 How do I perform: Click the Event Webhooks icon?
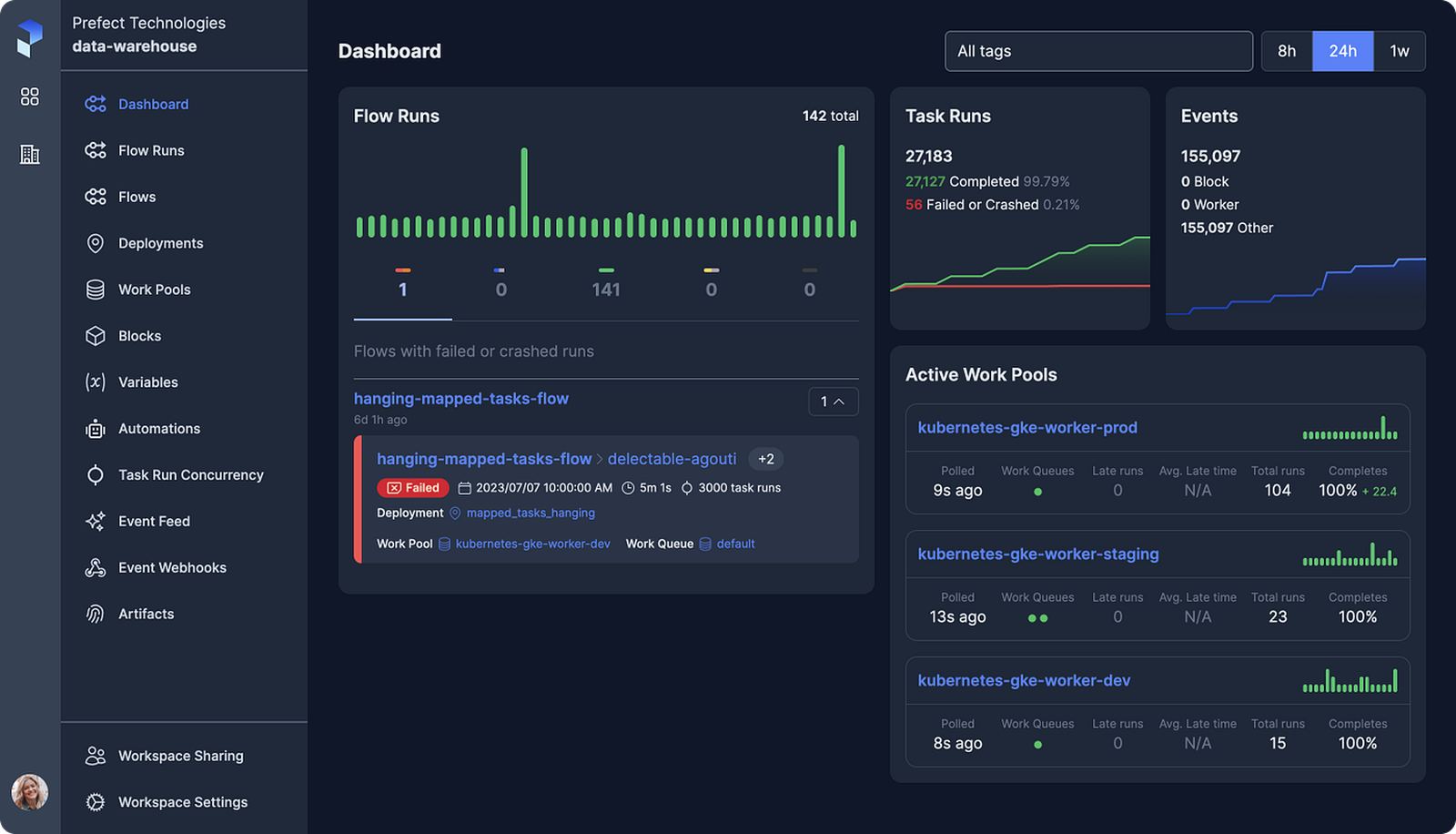tap(96, 568)
